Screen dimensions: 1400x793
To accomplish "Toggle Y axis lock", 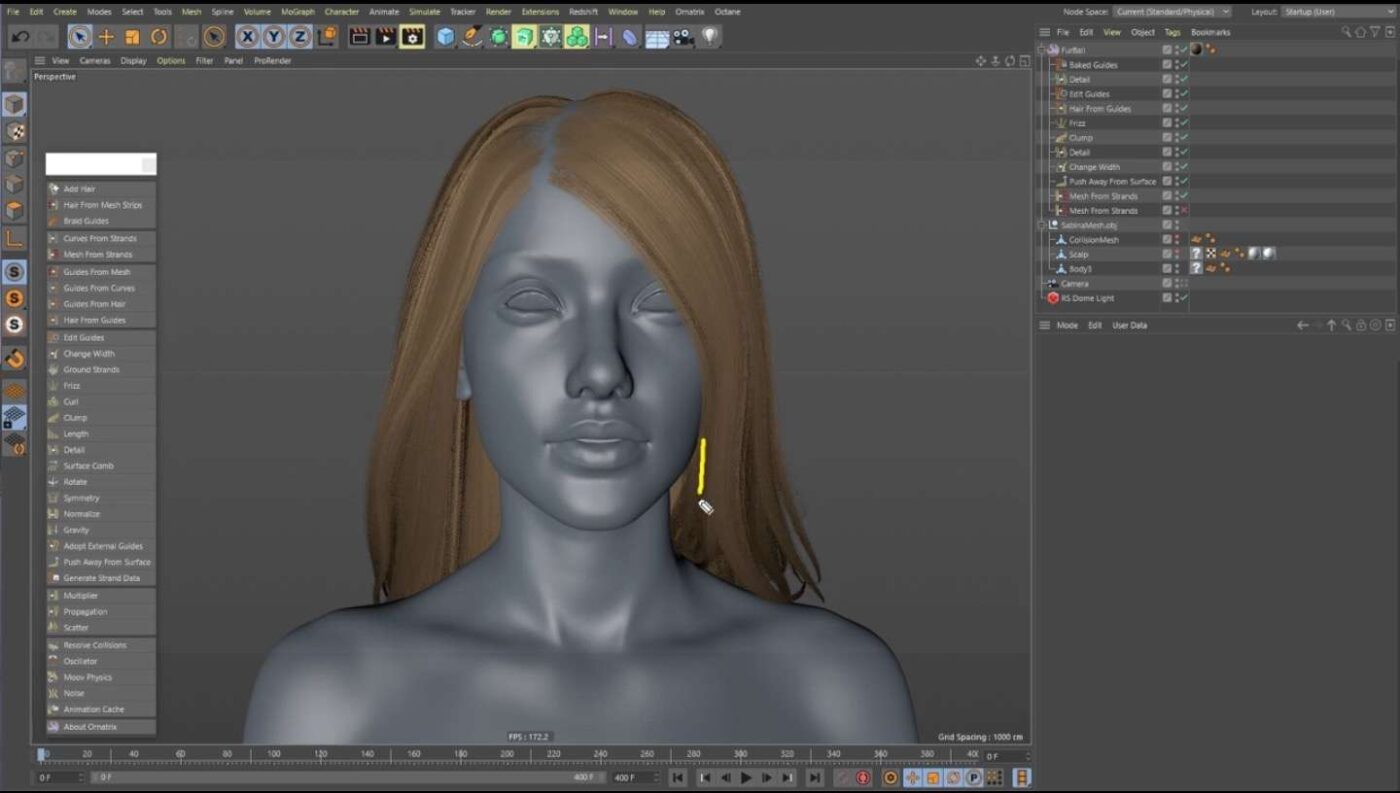I will (x=274, y=37).
